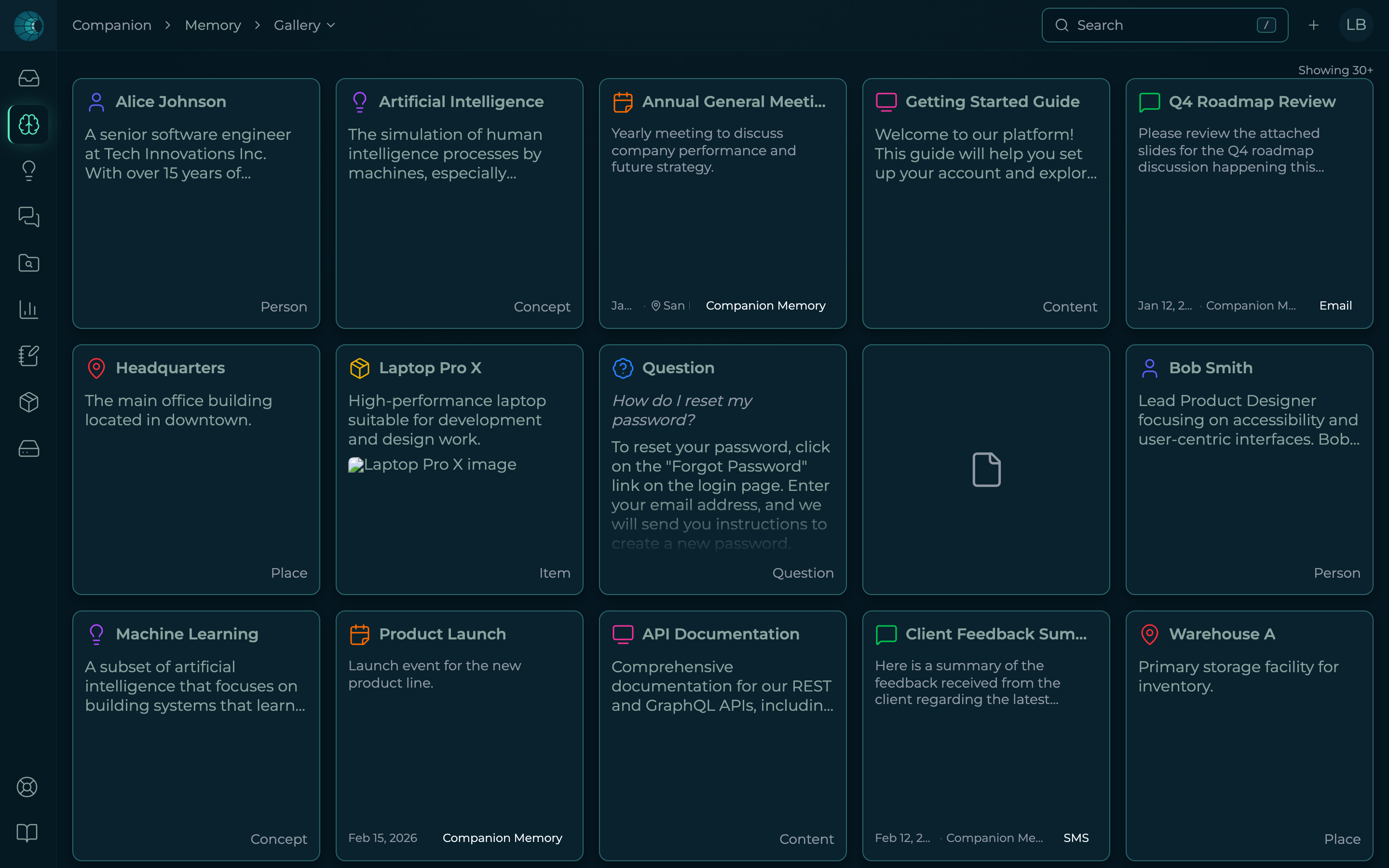Screen dimensions: 1389x868
Task: Open the LB user avatar menu
Action: click(x=1356, y=25)
